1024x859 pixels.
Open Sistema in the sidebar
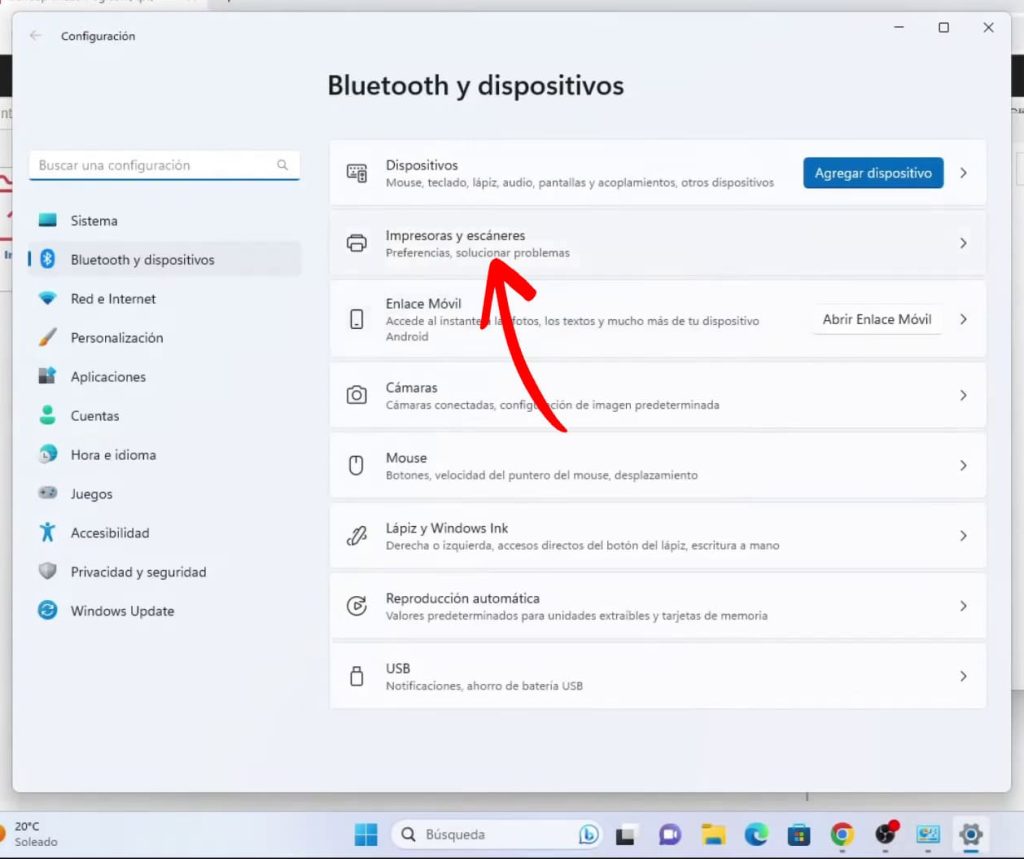coord(94,220)
